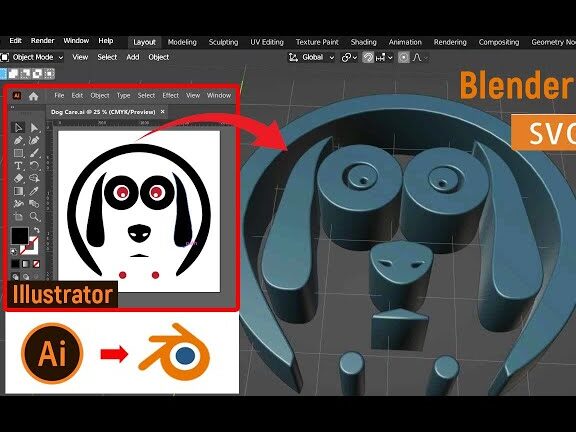The height and width of the screenshot is (432, 576).
Task: Open proportional editing falloff dropdown
Action: [420, 58]
